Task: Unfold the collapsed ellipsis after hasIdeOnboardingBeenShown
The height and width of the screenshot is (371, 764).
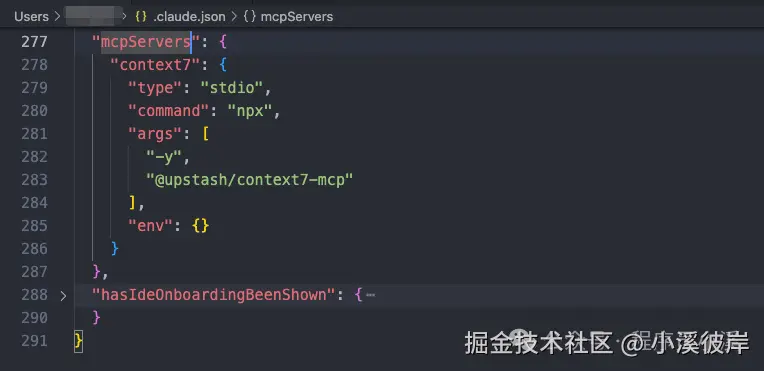Action: (370, 295)
